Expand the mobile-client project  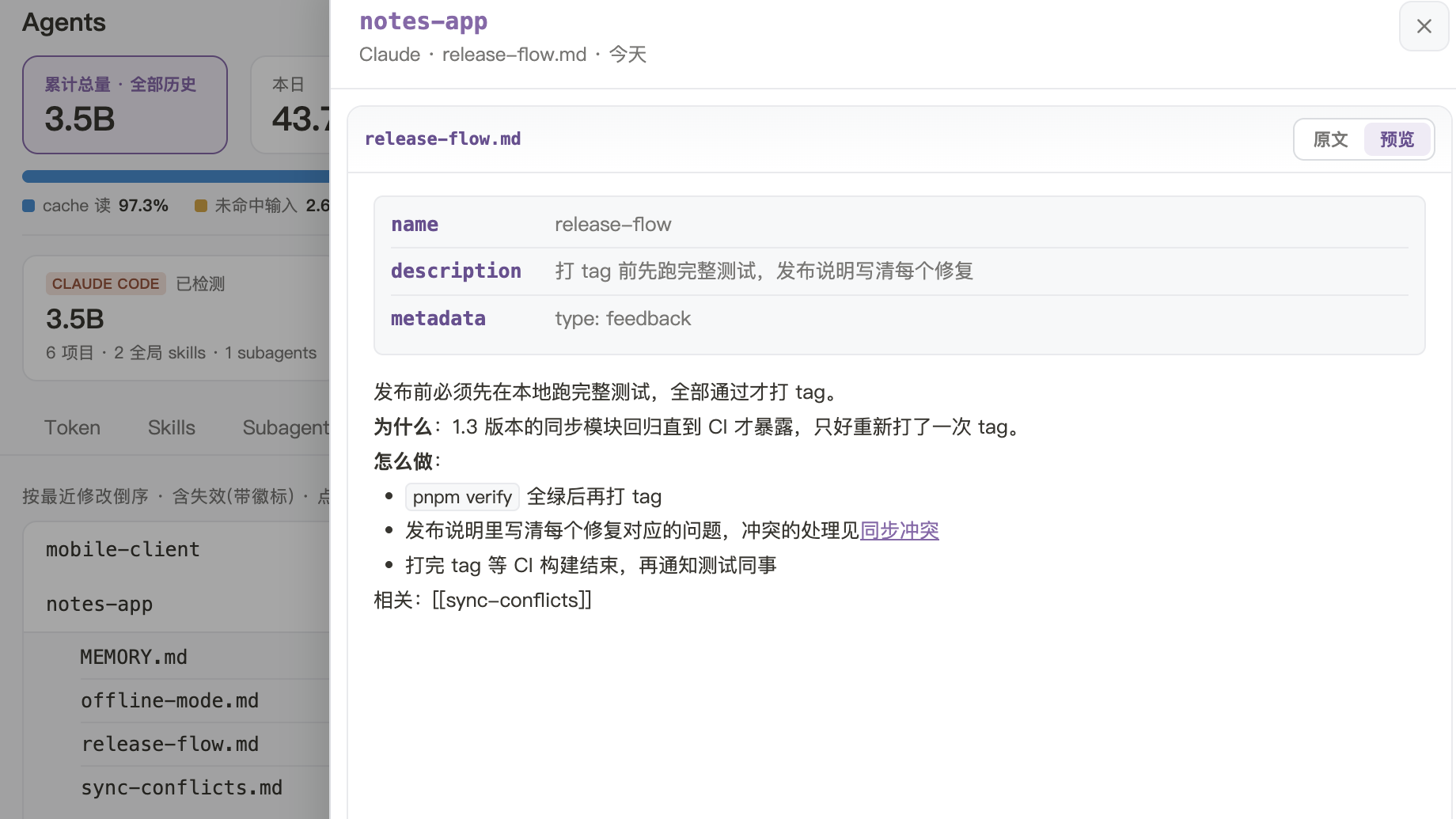pyautogui.click(x=176, y=549)
